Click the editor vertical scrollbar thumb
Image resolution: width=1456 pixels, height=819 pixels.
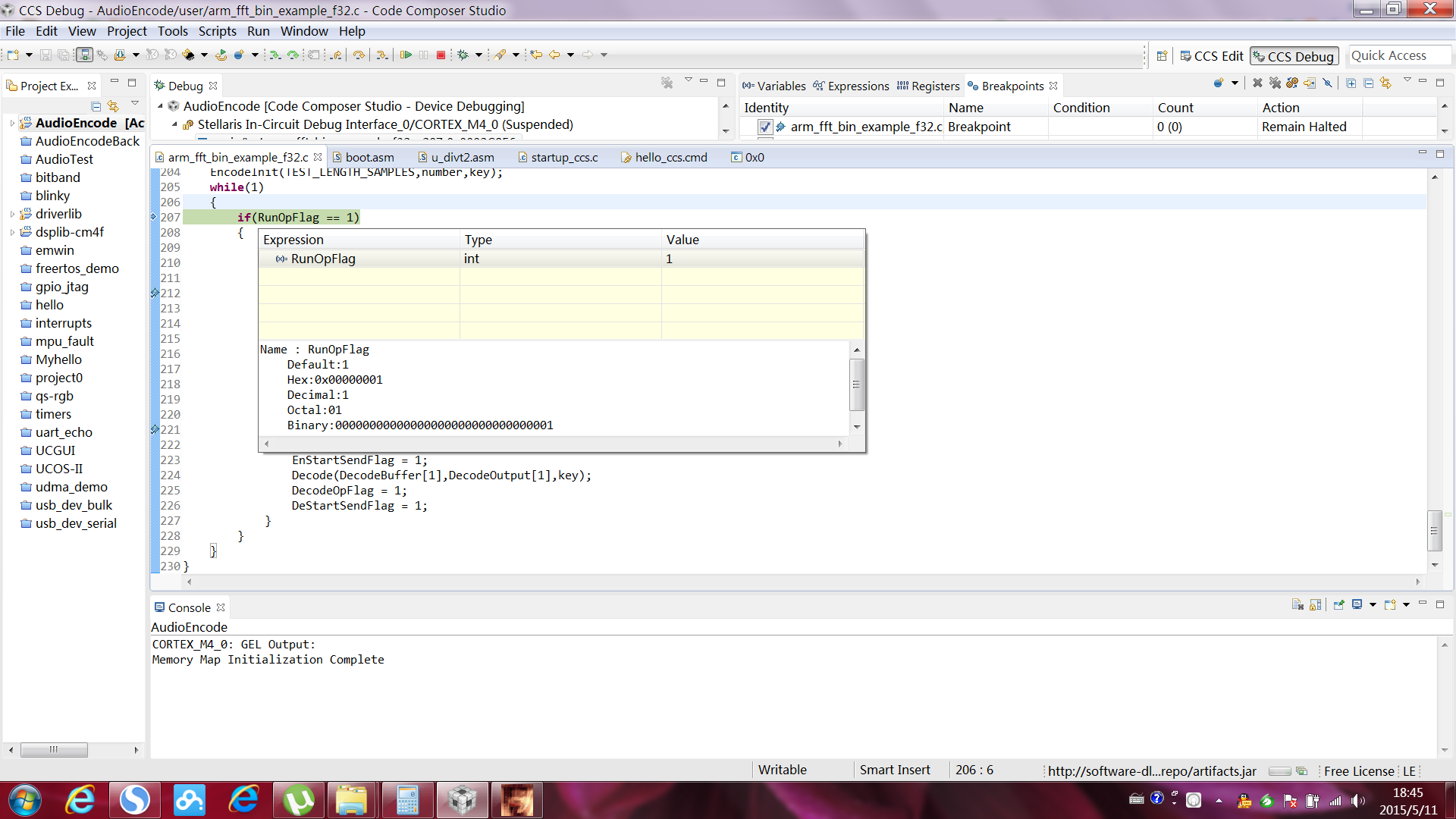pos(1433,531)
